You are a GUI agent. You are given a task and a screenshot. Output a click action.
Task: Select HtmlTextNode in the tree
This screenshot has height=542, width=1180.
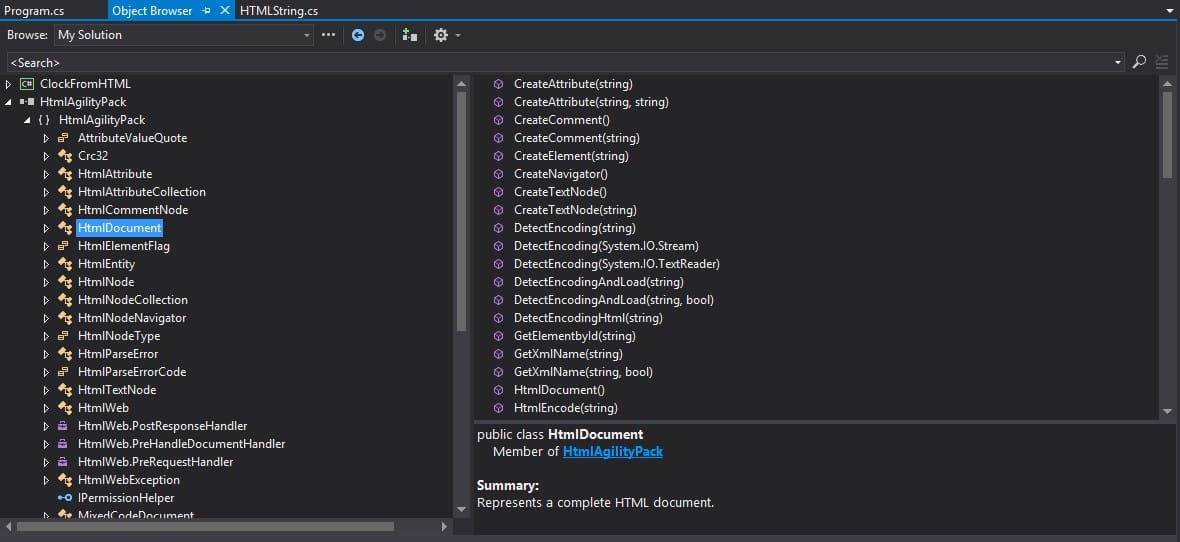coord(117,389)
